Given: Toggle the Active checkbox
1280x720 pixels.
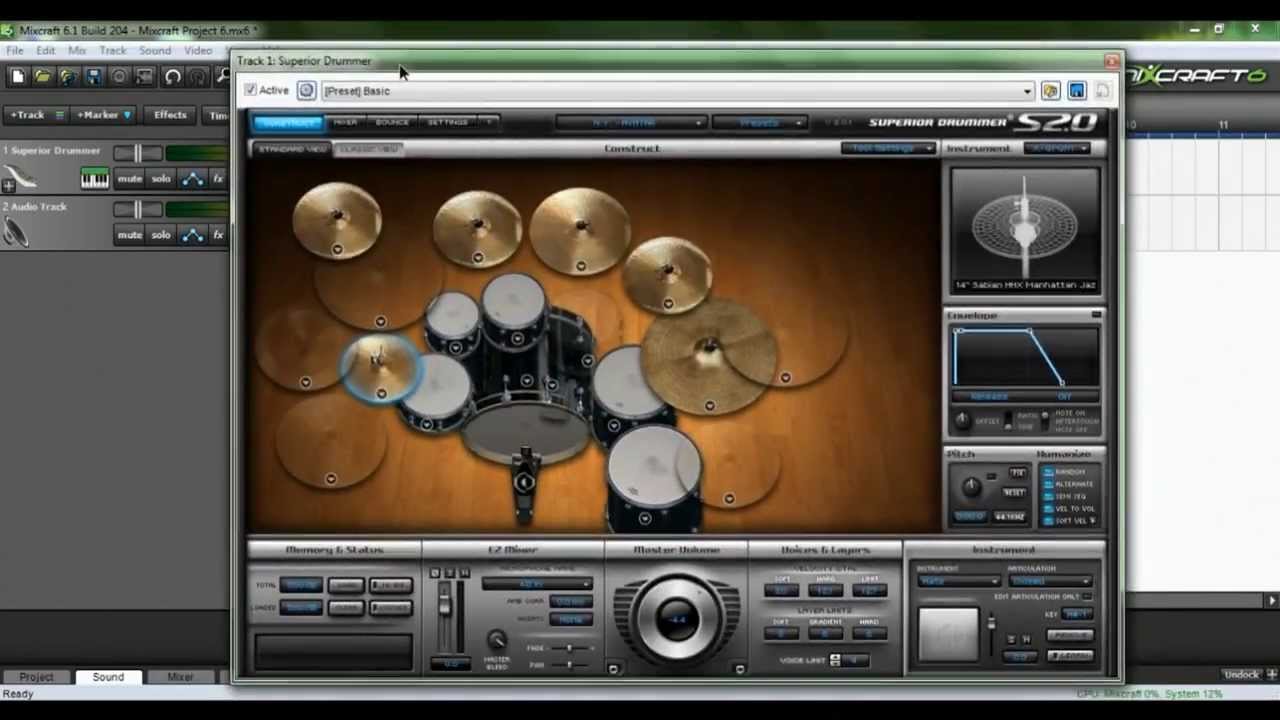Looking at the screenshot, I should [251, 90].
